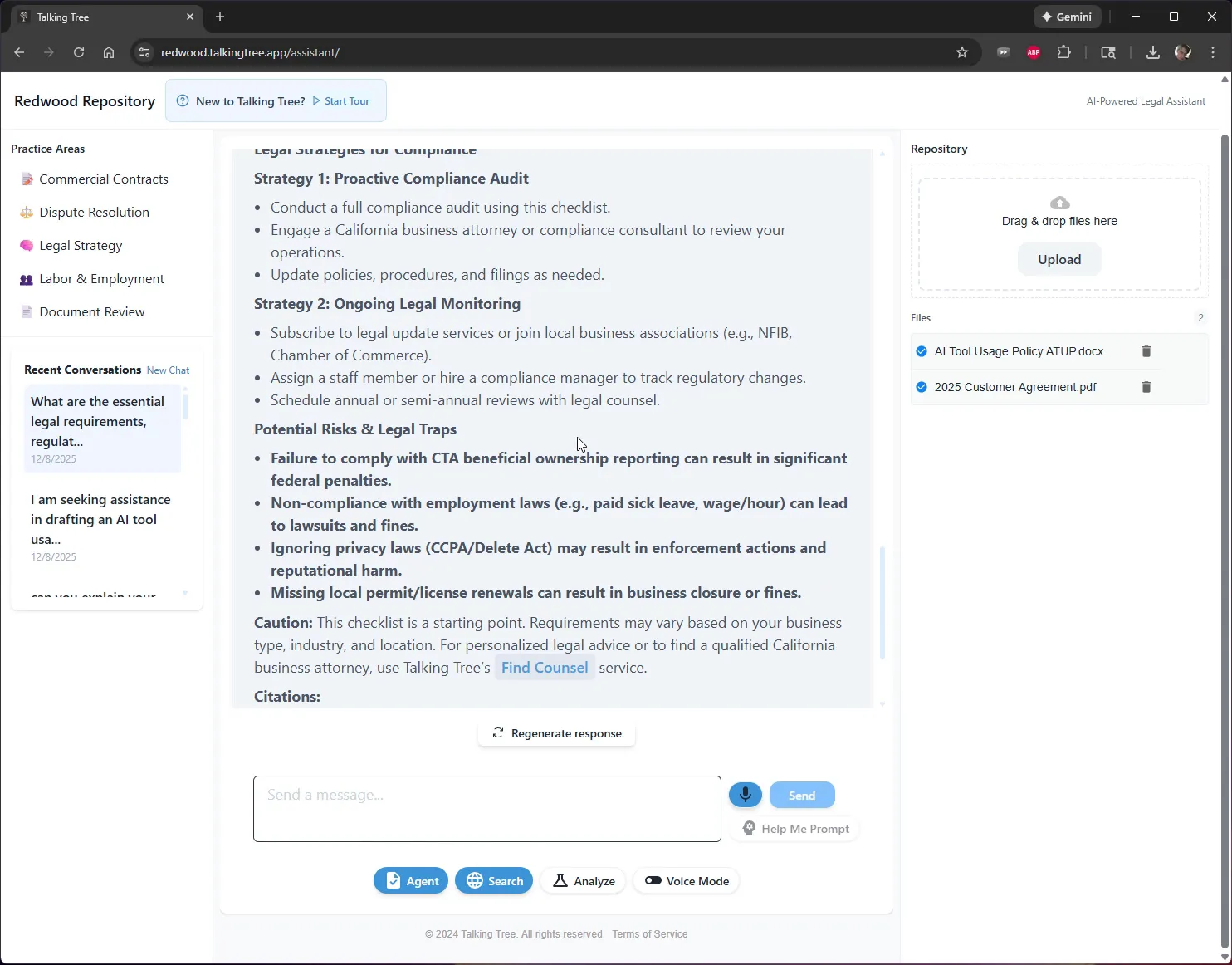Bookmark this page with the star icon

961,52
